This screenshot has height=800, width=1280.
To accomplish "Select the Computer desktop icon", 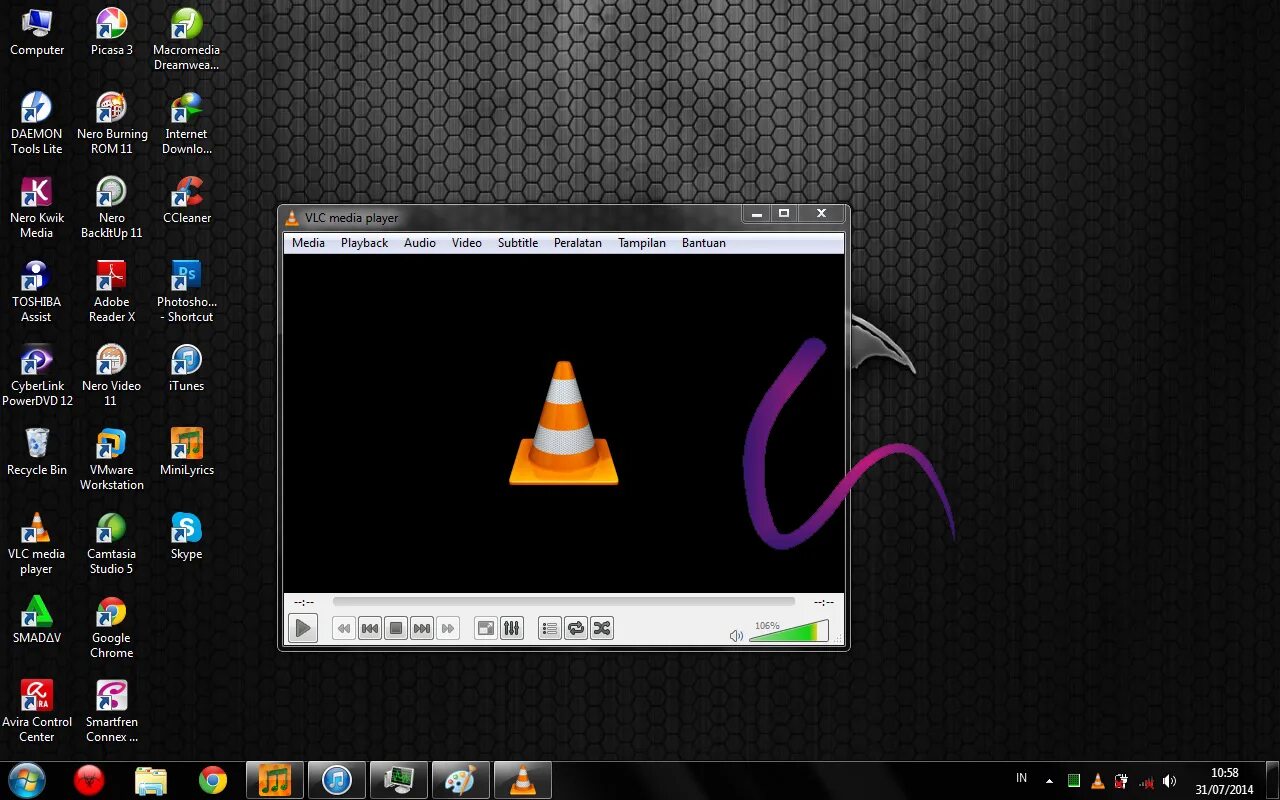I will click(x=37, y=33).
